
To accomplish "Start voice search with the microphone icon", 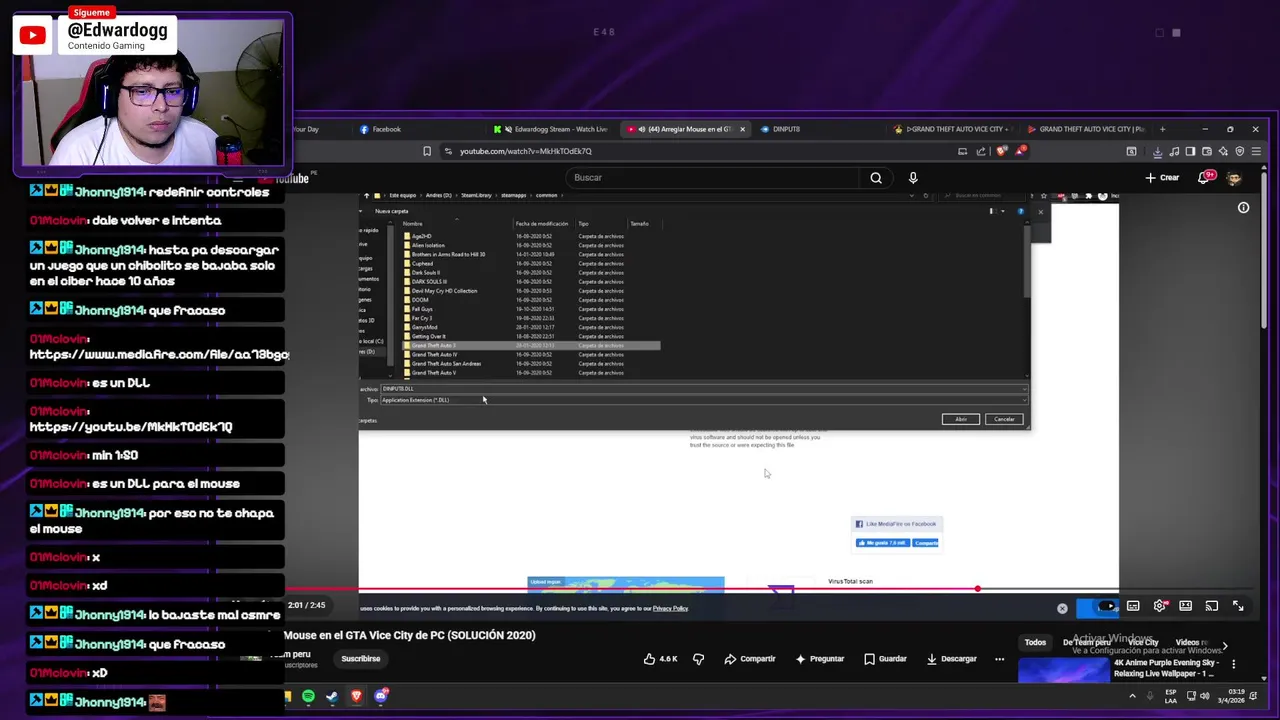I will tap(913, 178).
